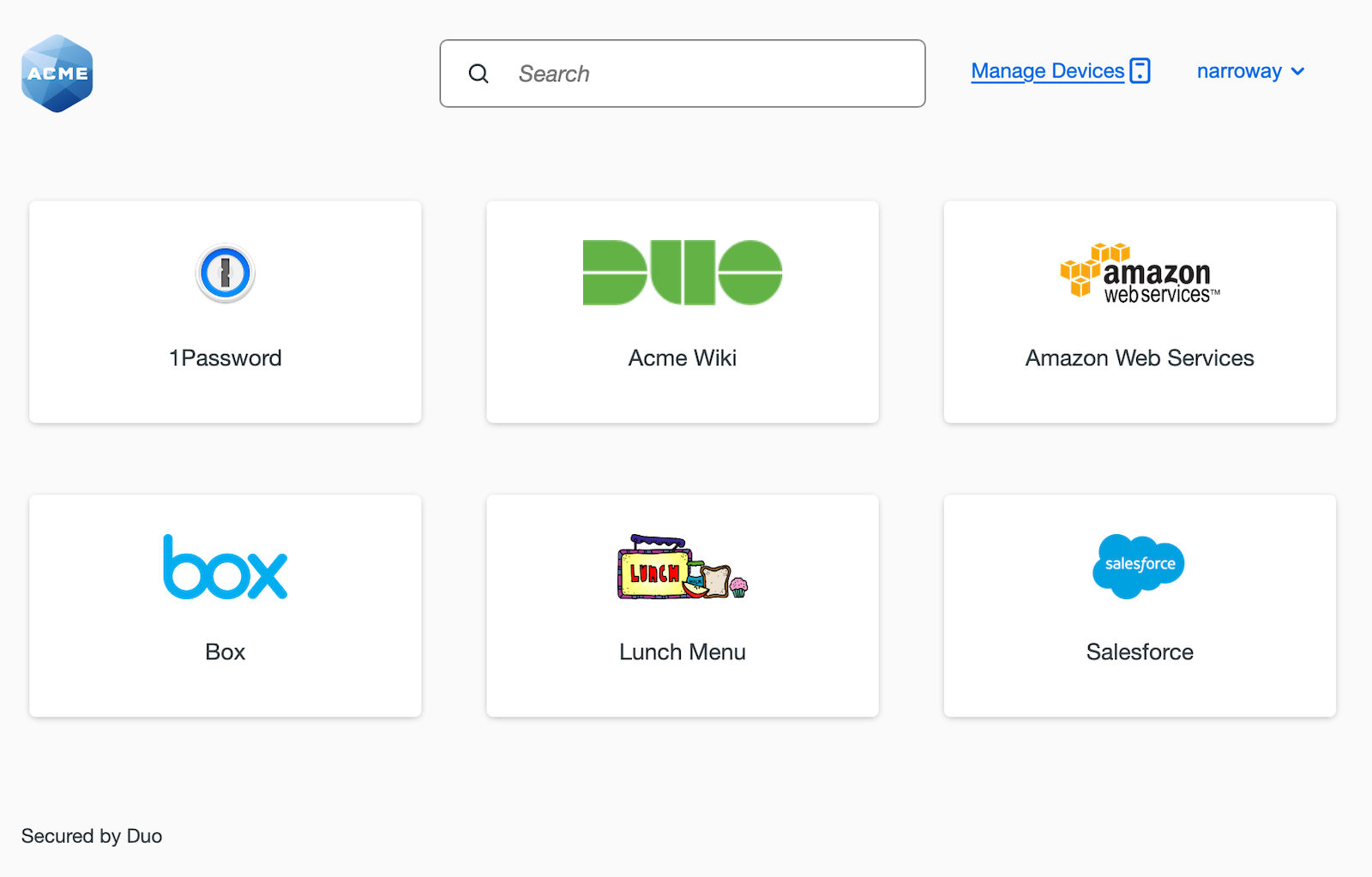Viewport: 1372px width, 877px height.
Task: Launch Acme Wiki via its title
Action: pyautogui.click(x=682, y=357)
